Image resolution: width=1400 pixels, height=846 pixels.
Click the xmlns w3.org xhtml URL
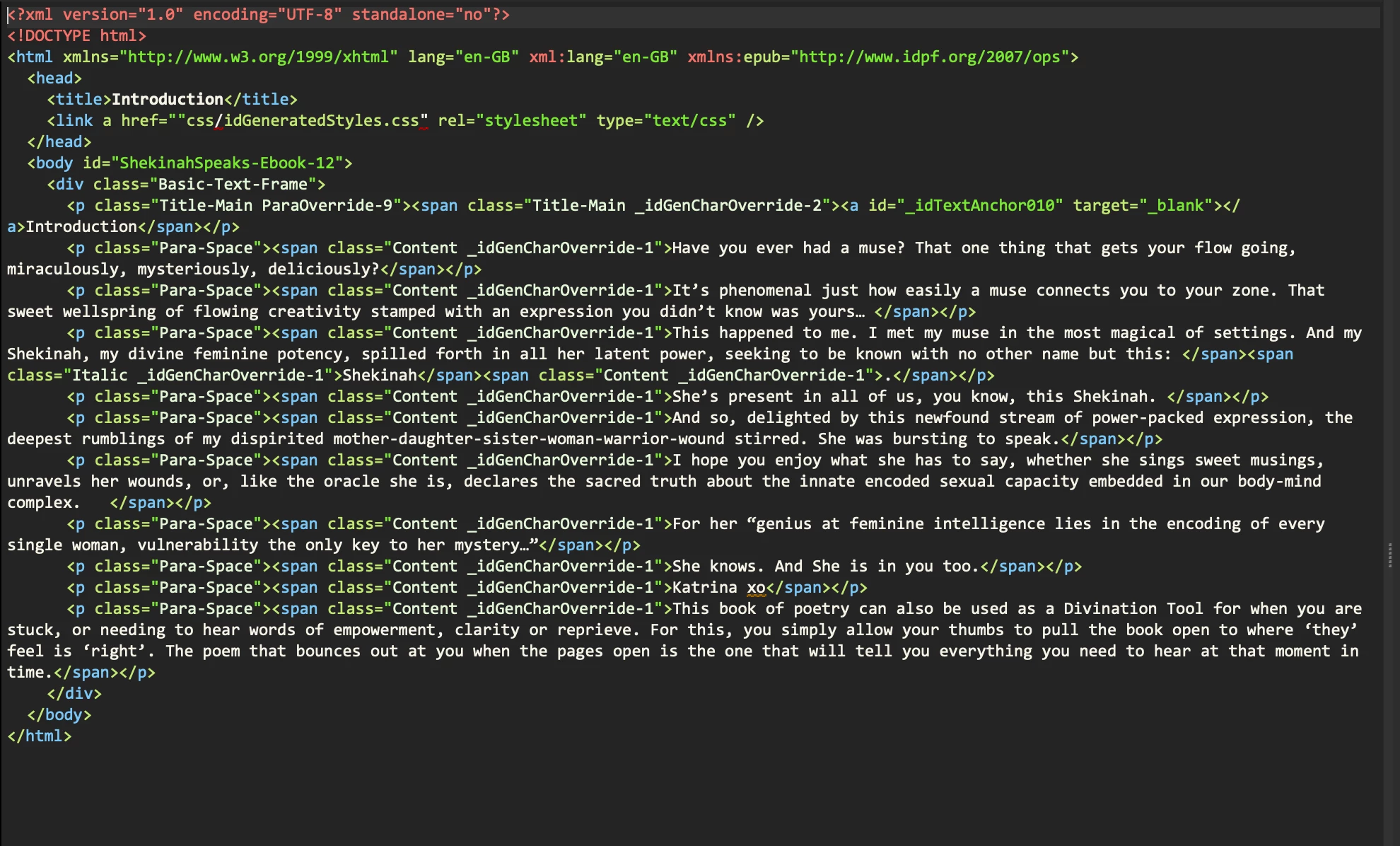coord(258,57)
